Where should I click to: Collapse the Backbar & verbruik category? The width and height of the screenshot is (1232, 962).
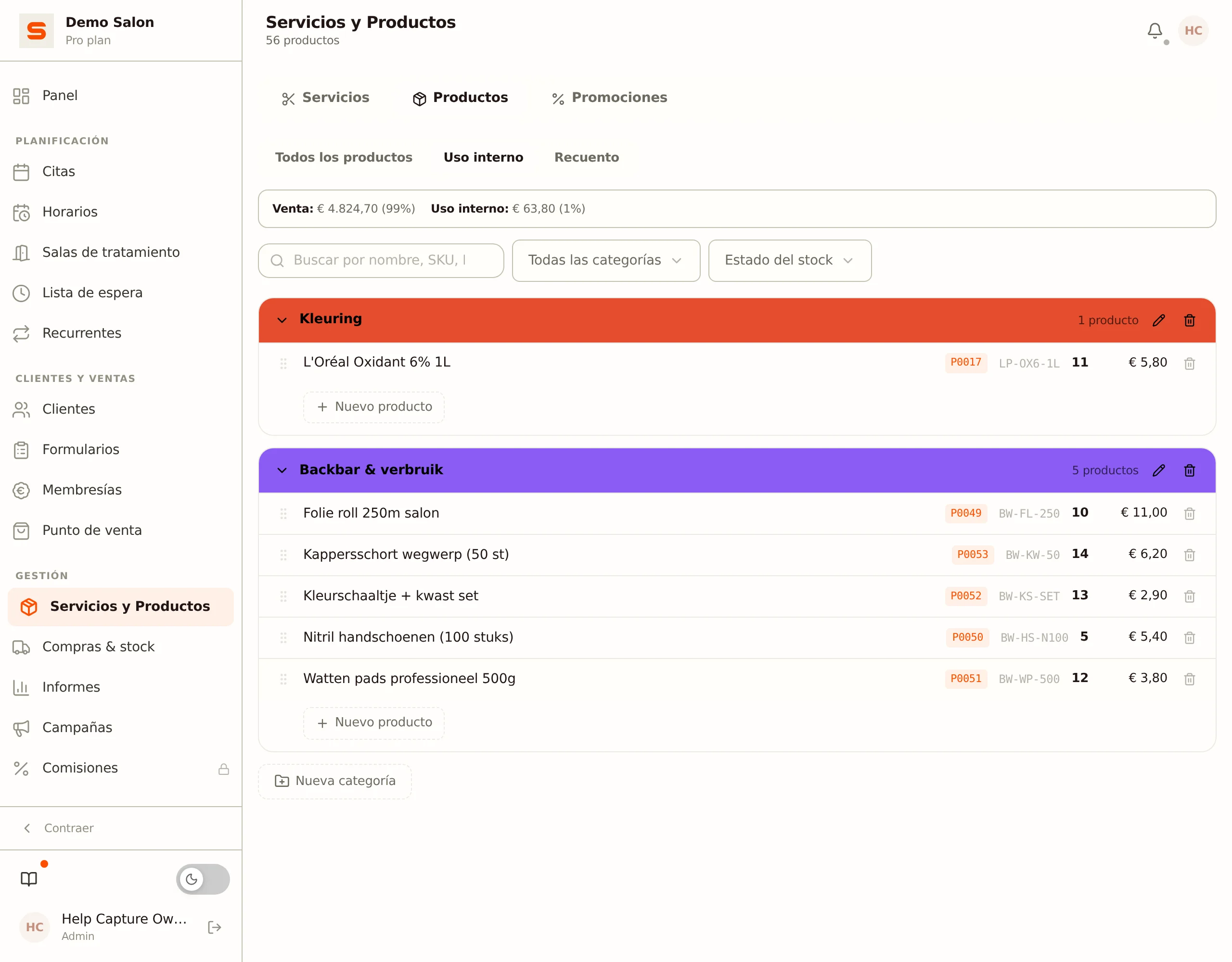[x=282, y=470]
